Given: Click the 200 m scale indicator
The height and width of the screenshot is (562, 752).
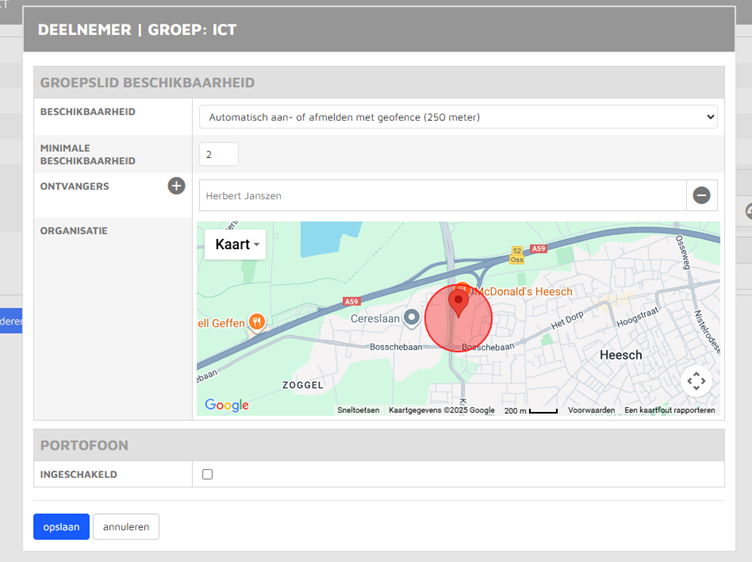Looking at the screenshot, I should pos(530,411).
